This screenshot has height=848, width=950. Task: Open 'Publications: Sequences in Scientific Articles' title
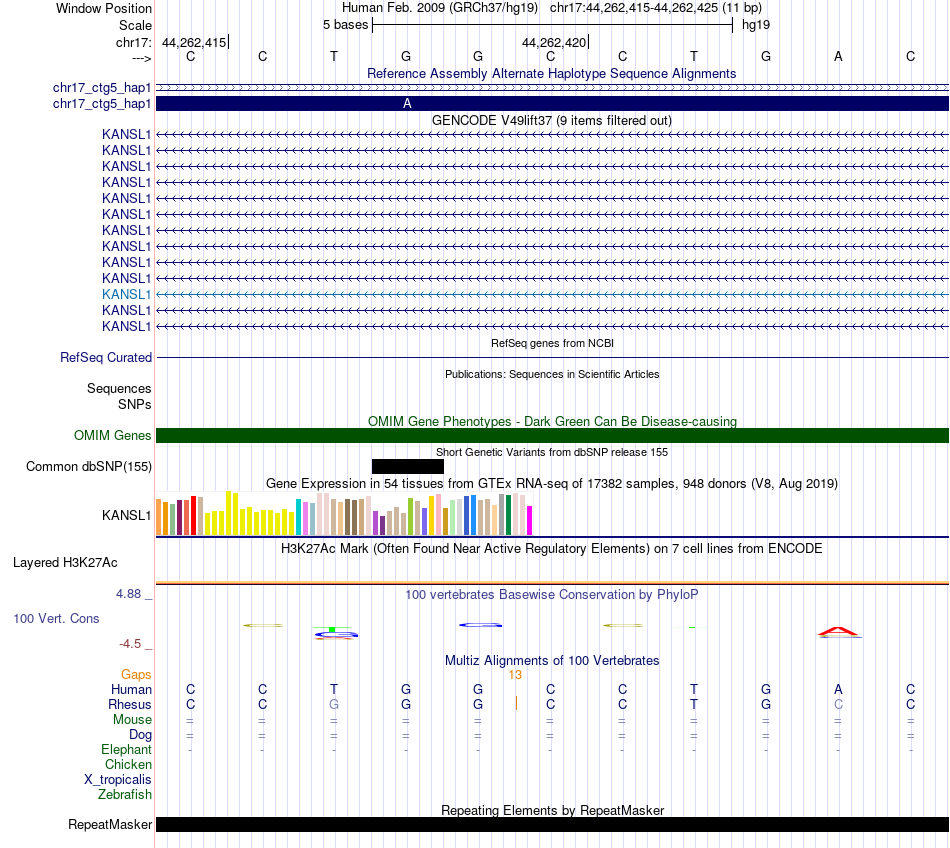tap(552, 374)
